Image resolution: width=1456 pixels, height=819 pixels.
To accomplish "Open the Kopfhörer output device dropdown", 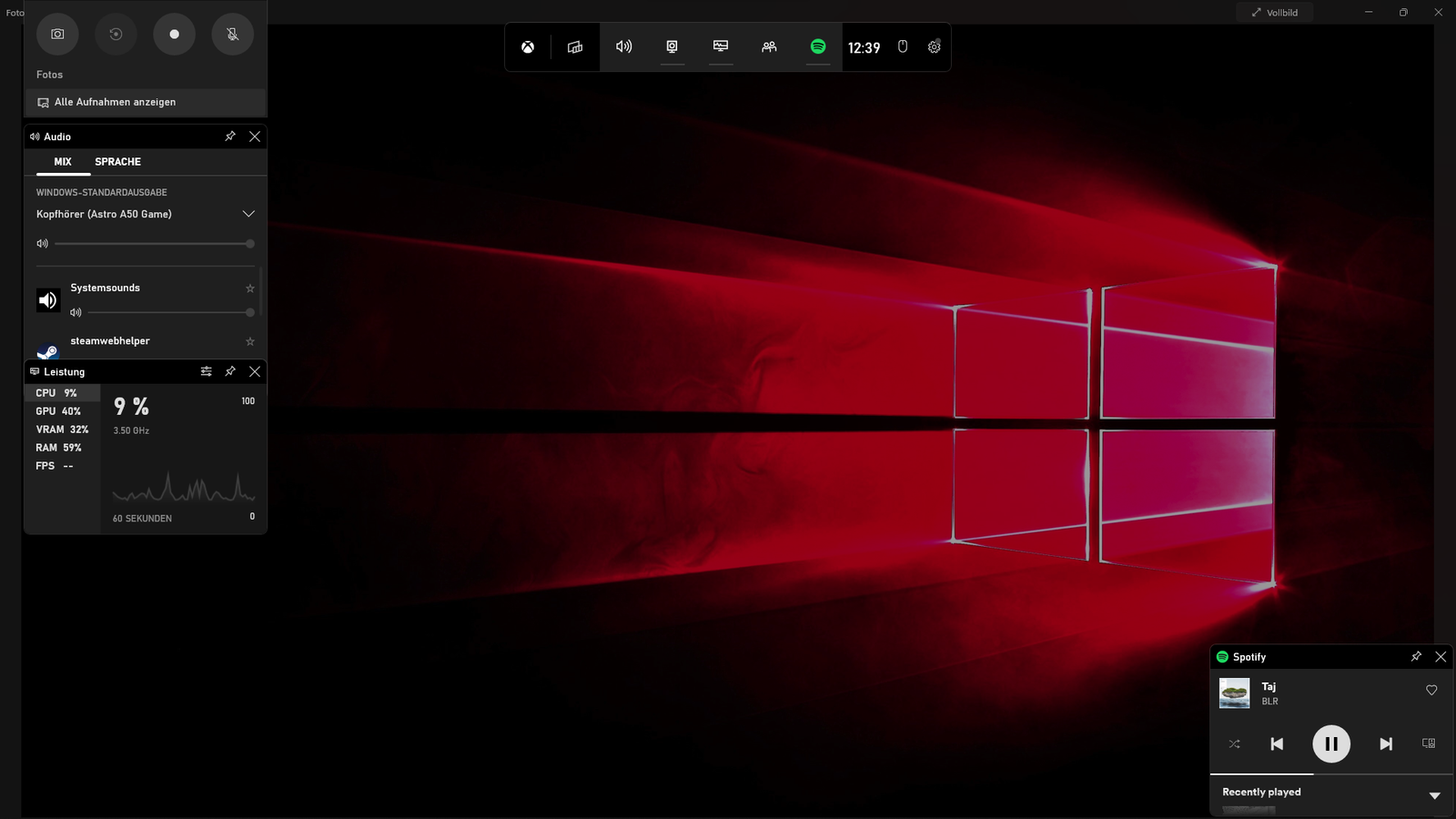I will 248,214.
